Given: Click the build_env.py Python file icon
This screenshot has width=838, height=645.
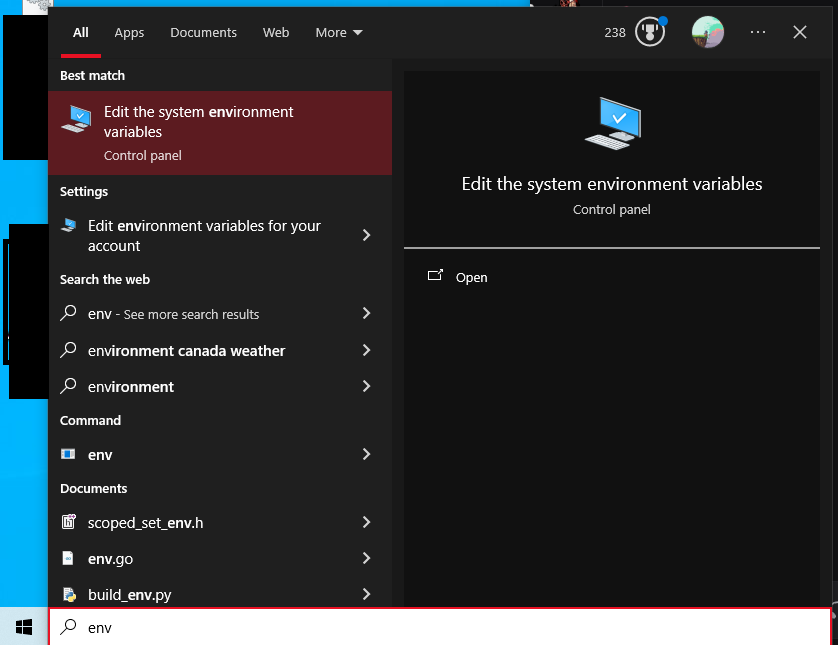Looking at the screenshot, I should 68,594.
